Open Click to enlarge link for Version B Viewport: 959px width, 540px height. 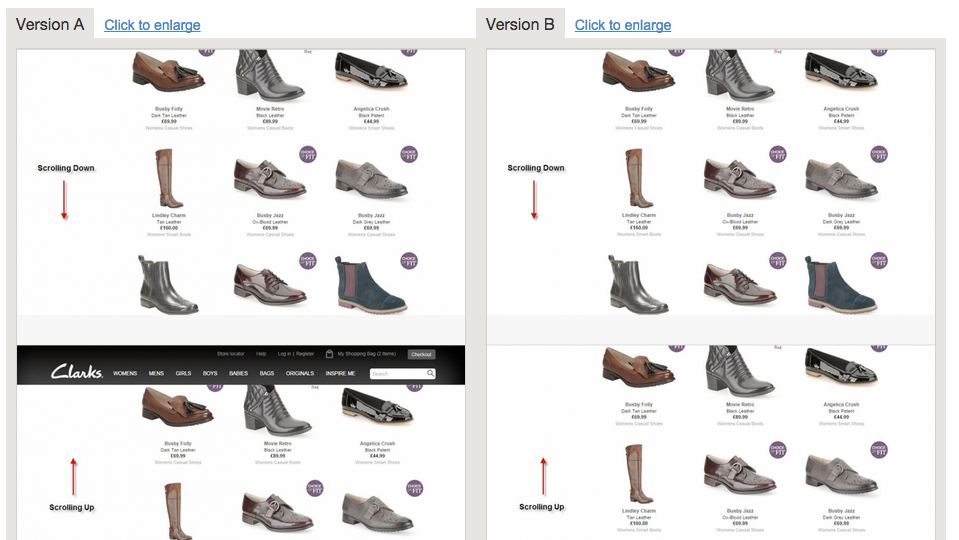pos(623,25)
